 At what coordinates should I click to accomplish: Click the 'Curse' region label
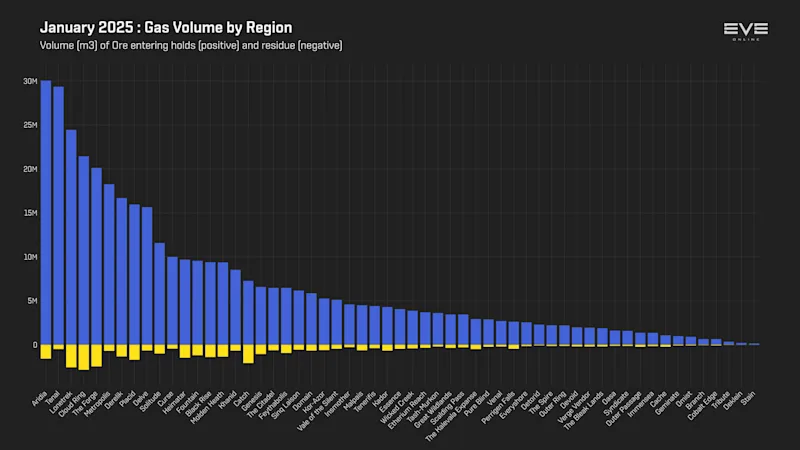tap(166, 398)
